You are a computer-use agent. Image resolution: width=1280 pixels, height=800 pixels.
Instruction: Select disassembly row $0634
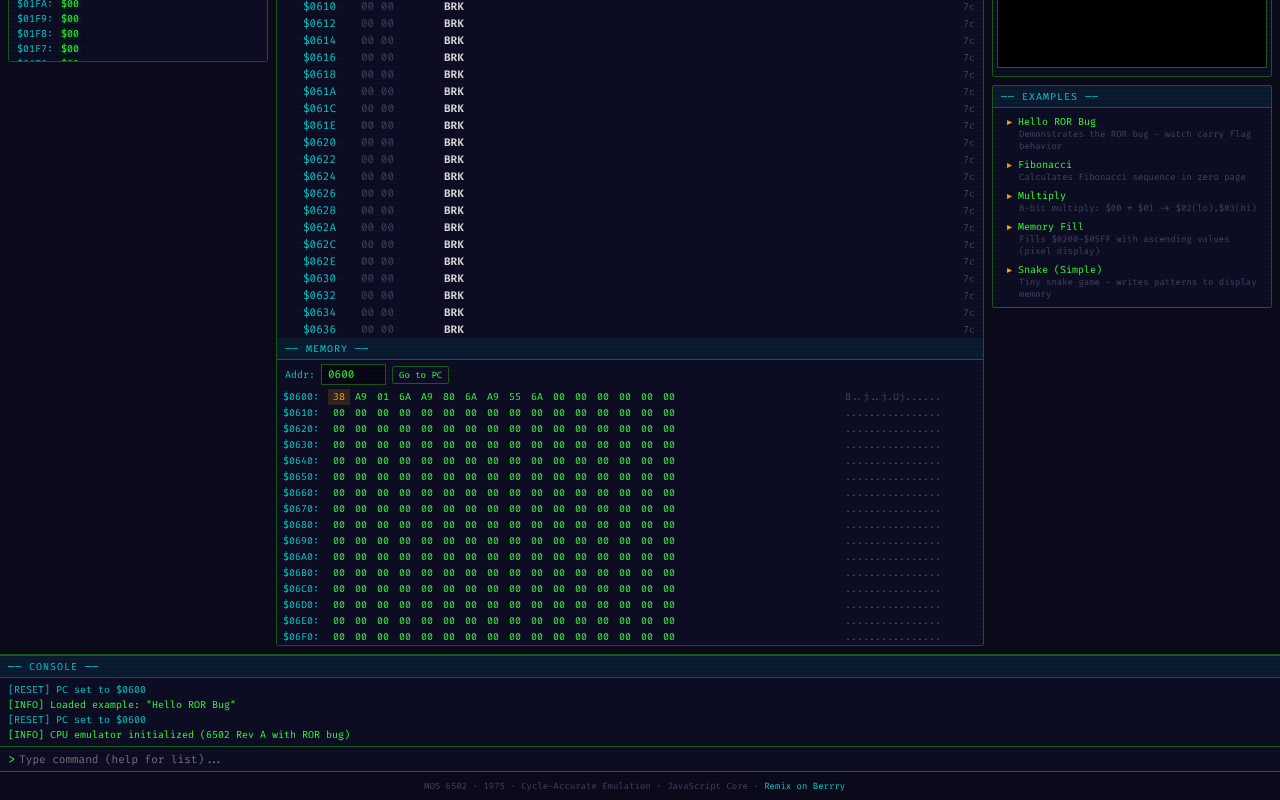(630, 312)
